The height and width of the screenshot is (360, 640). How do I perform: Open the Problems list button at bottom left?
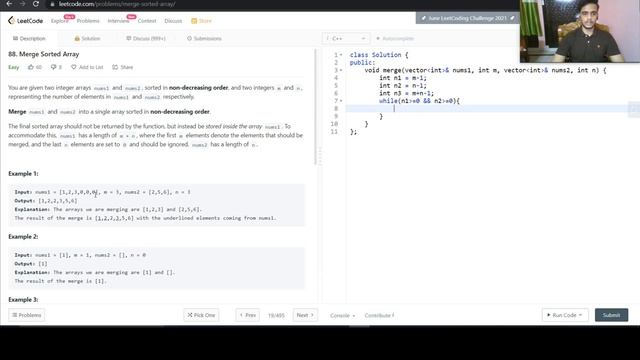[27, 315]
